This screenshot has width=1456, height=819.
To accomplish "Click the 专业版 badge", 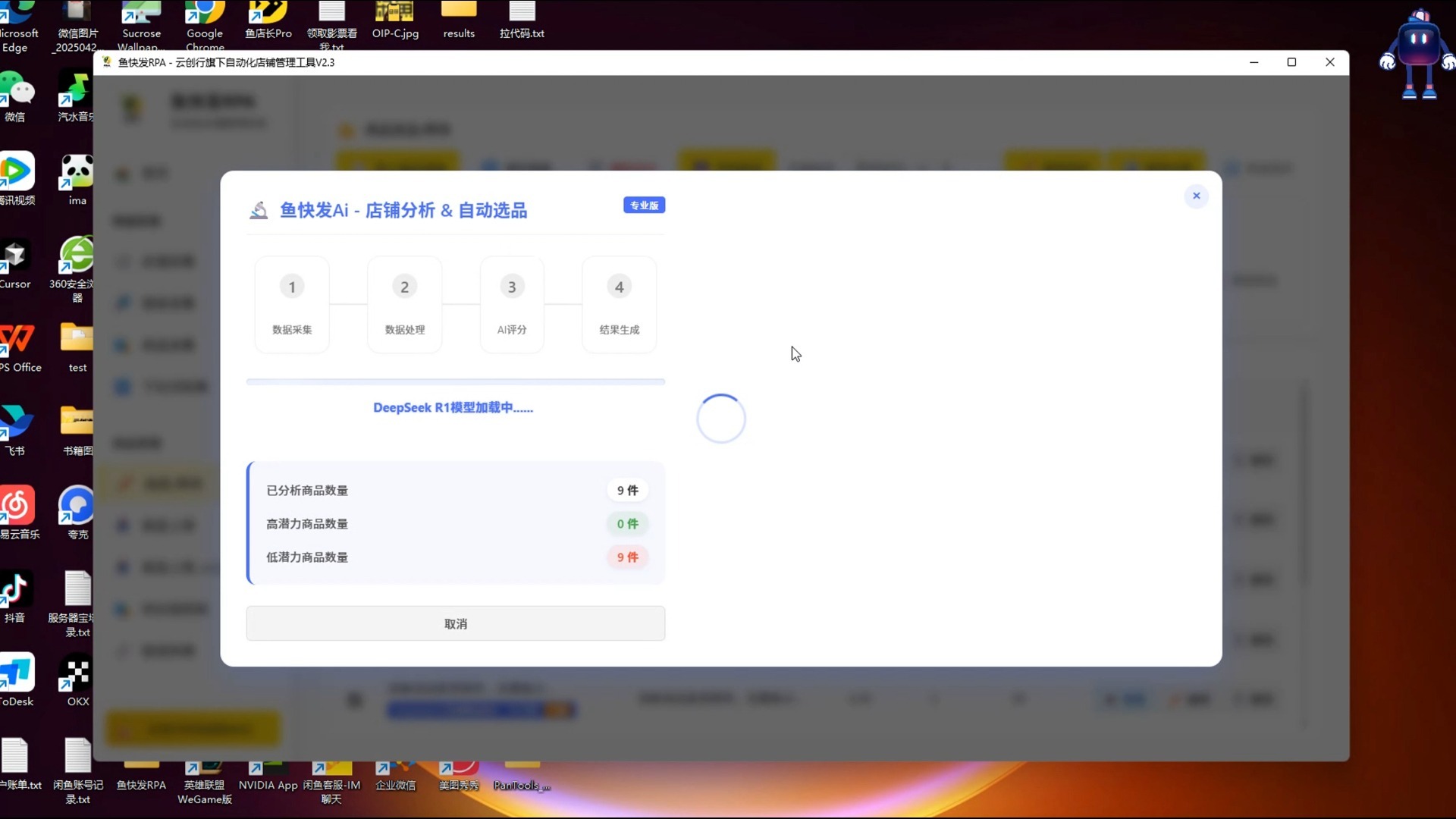I will 644,206.
